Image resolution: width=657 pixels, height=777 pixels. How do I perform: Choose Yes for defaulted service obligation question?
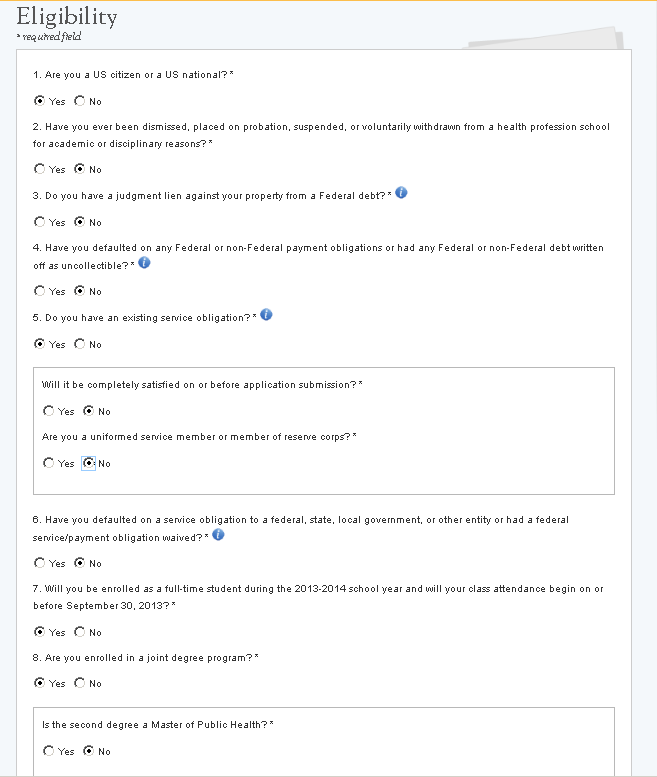[x=40, y=563]
